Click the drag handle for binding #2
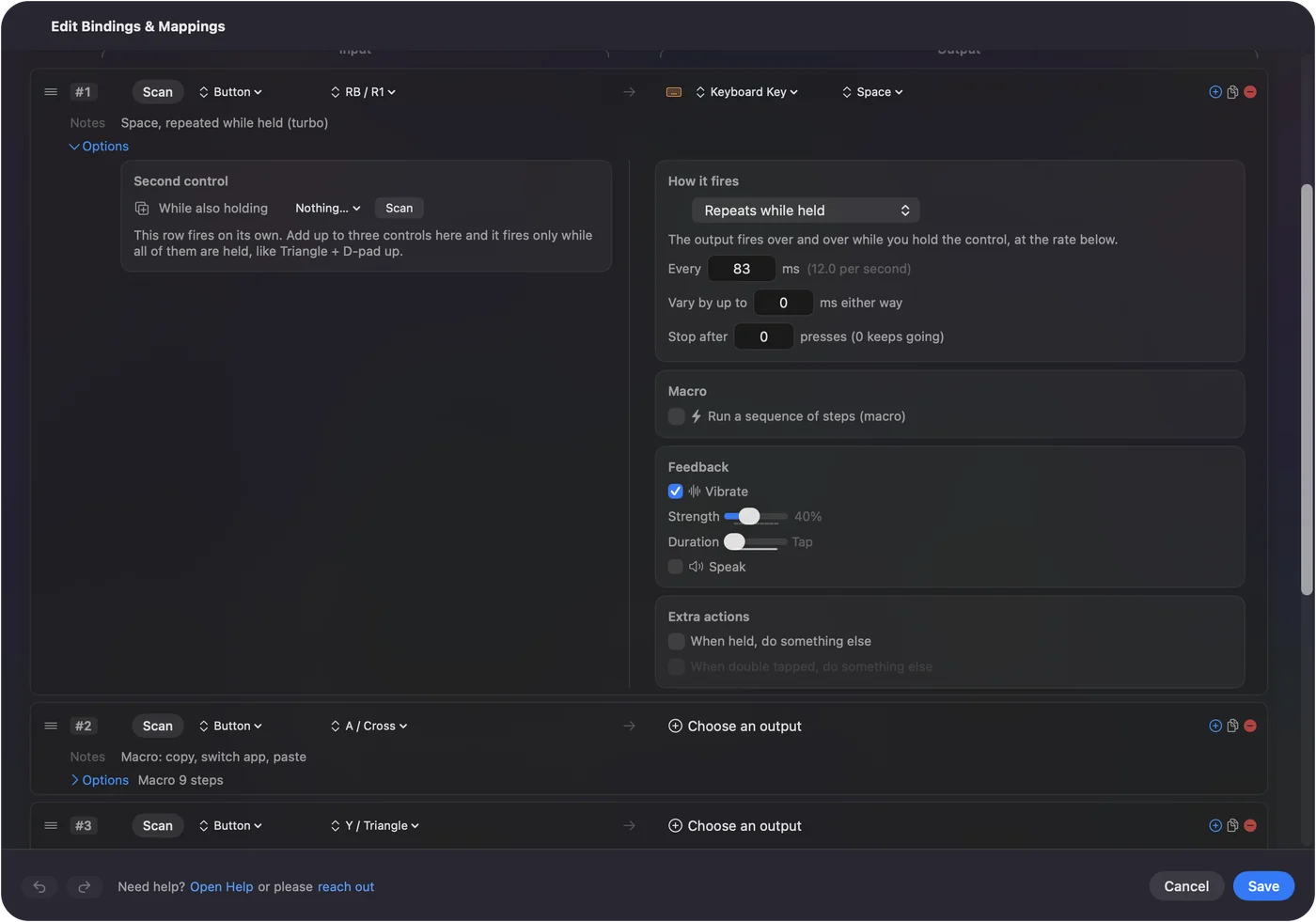Screen dimensions: 1316x922 [51, 726]
